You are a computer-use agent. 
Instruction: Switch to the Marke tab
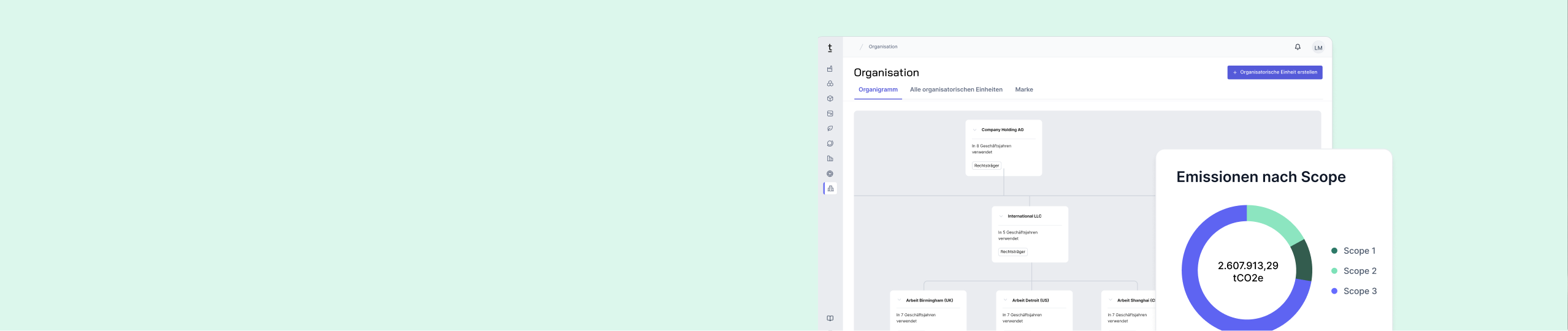(1023, 90)
